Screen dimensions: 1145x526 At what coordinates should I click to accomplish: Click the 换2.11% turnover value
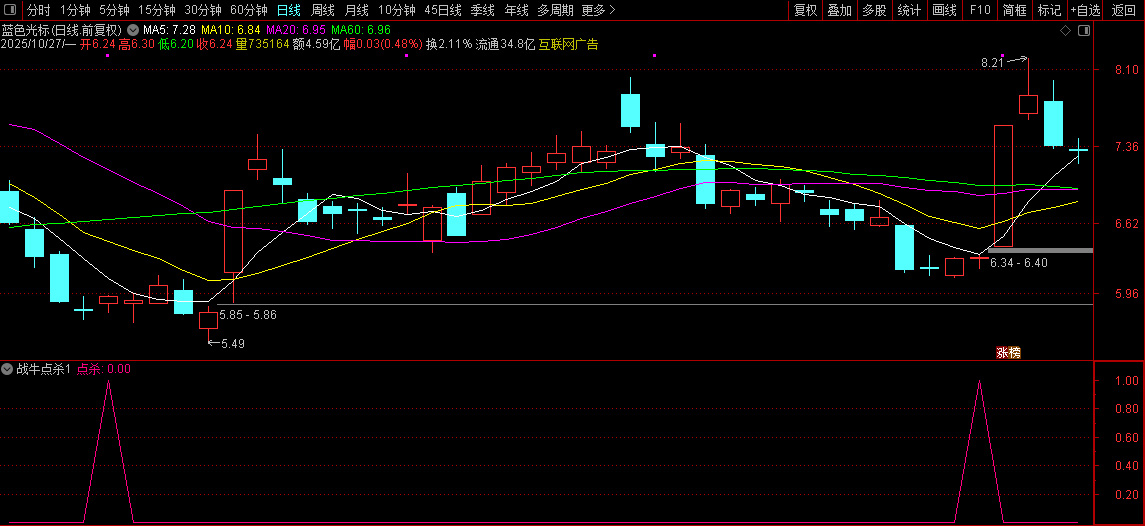click(x=449, y=45)
